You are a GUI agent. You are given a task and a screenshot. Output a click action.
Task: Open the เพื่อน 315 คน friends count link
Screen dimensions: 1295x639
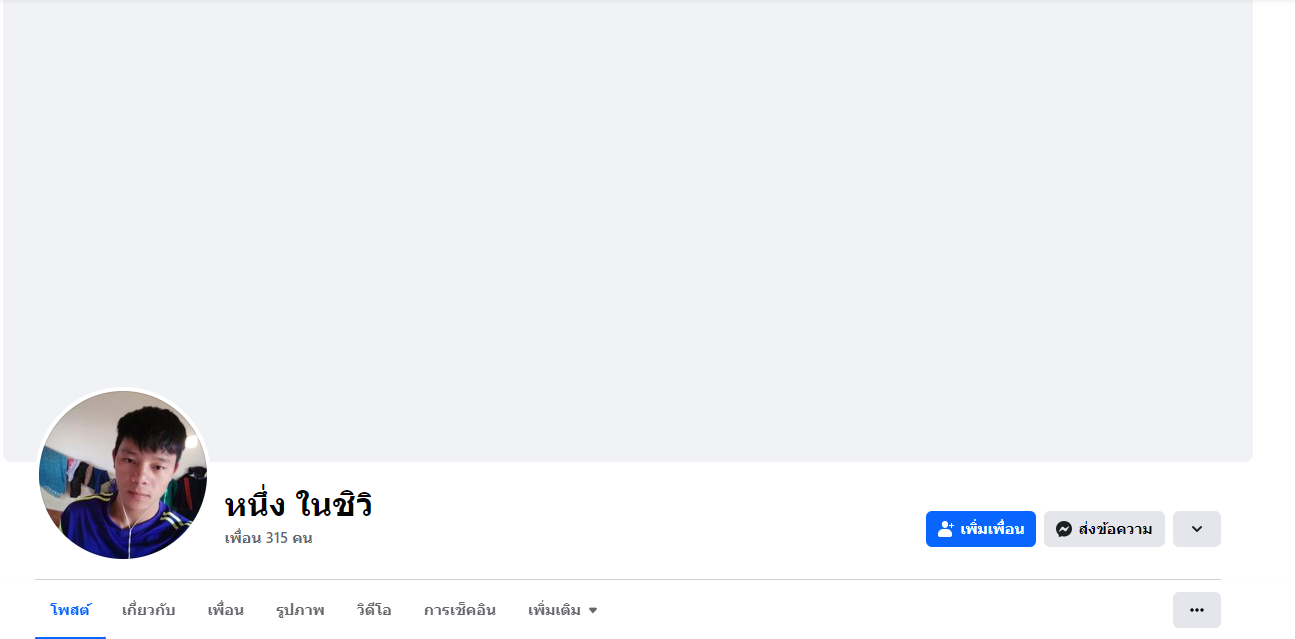click(269, 538)
